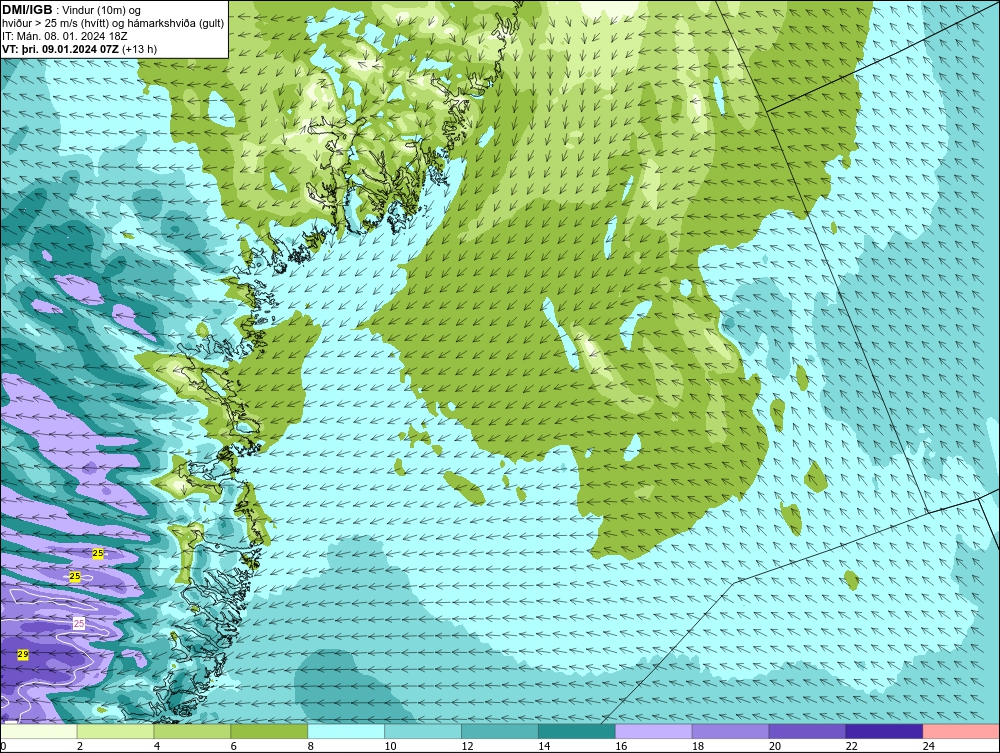Click the legend scale number 22
Image resolution: width=1000 pixels, height=753 pixels.
(851, 746)
